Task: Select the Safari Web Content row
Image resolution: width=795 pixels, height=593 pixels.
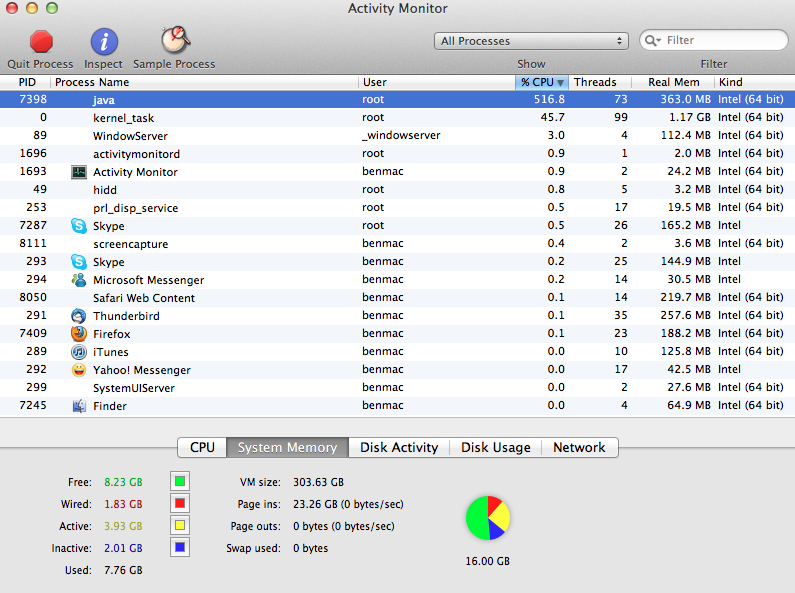Action: [398, 298]
